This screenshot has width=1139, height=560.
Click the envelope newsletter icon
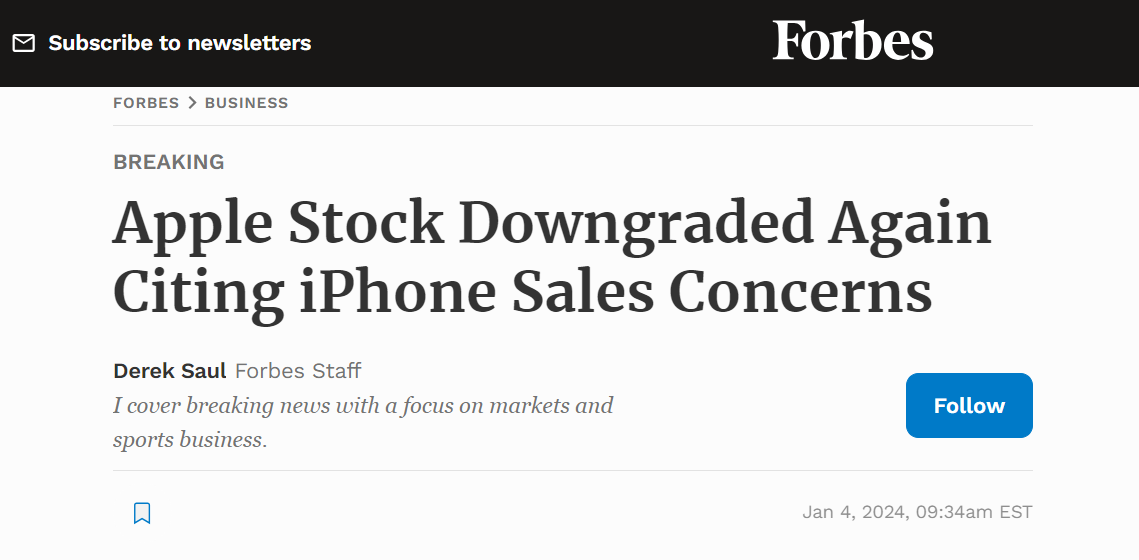tap(23, 43)
